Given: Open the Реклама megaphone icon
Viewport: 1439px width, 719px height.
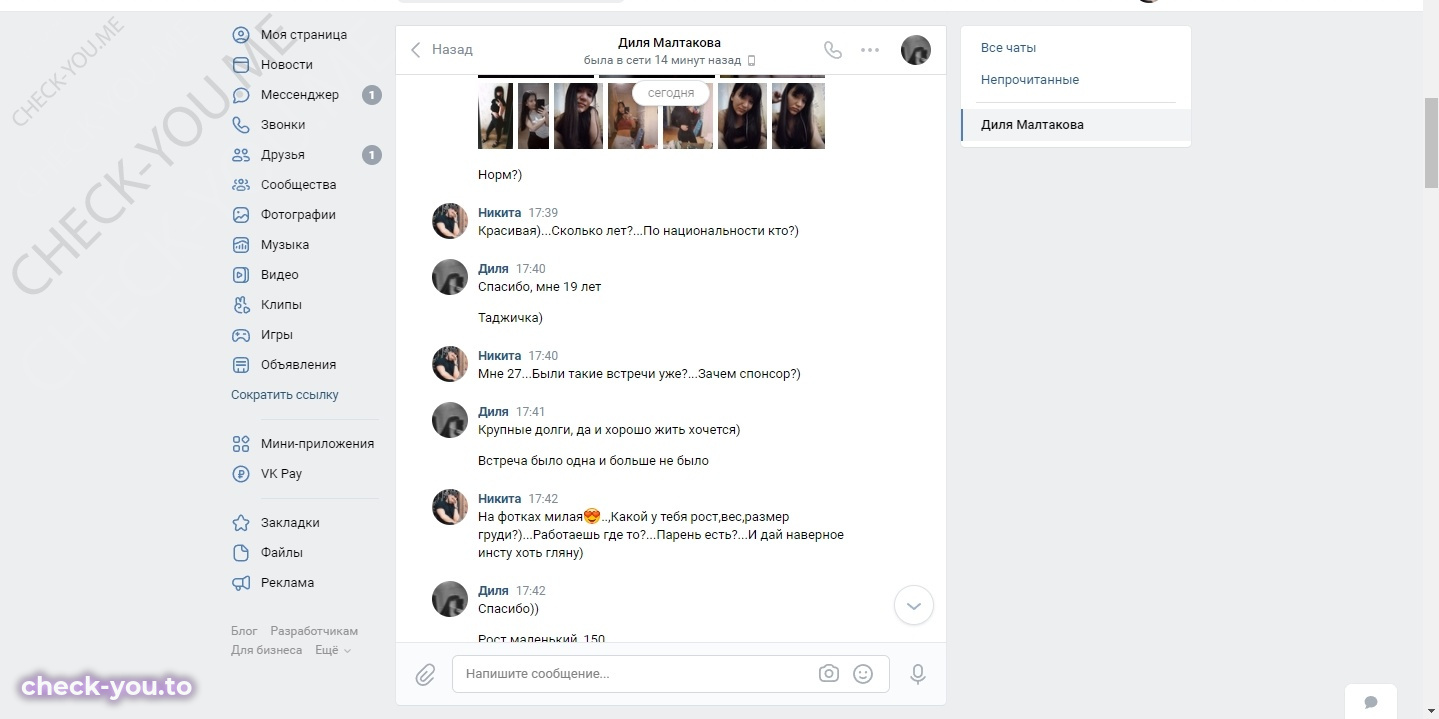Looking at the screenshot, I should (x=241, y=583).
